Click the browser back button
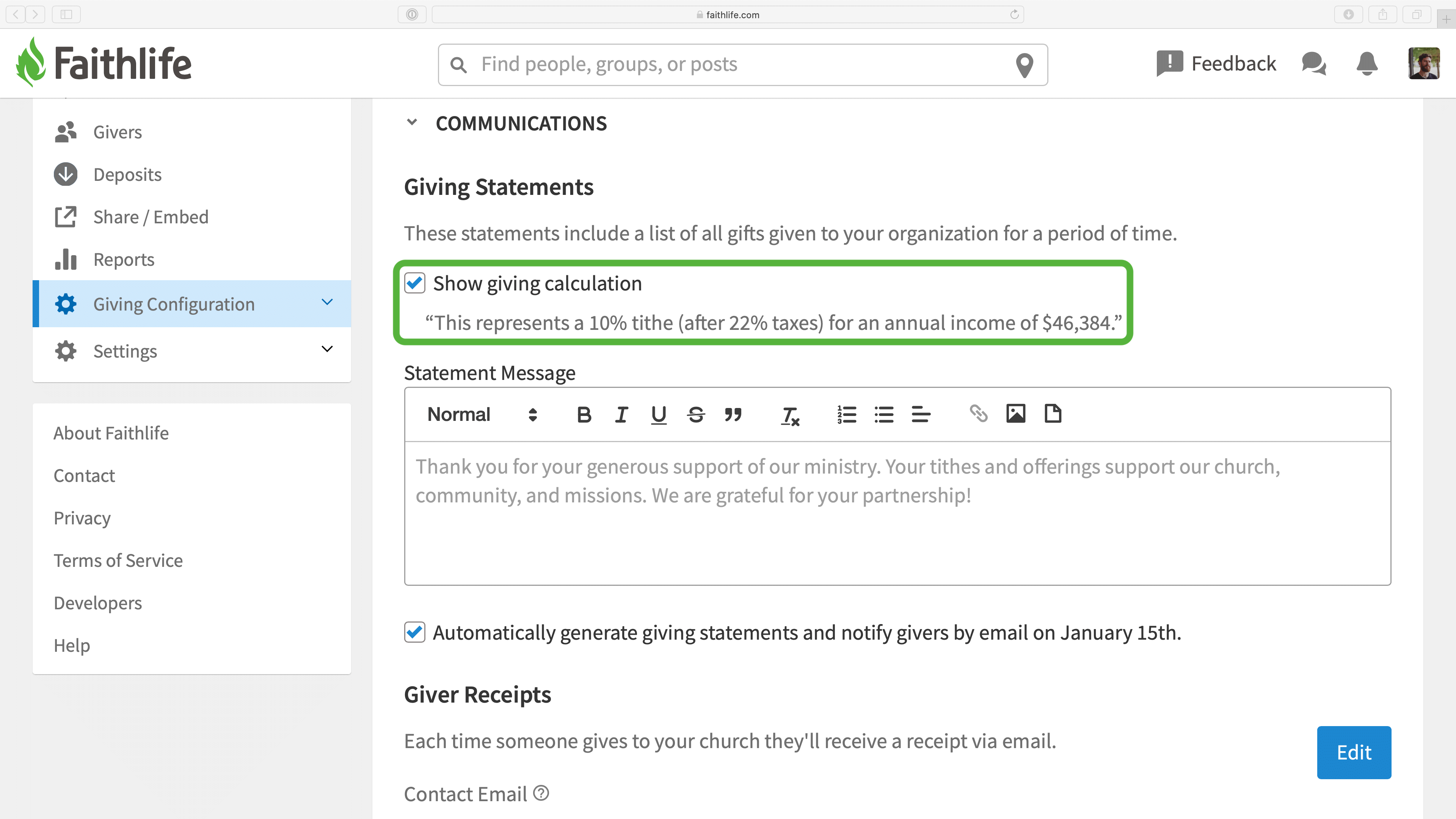The height and width of the screenshot is (819, 1456). click(x=16, y=14)
